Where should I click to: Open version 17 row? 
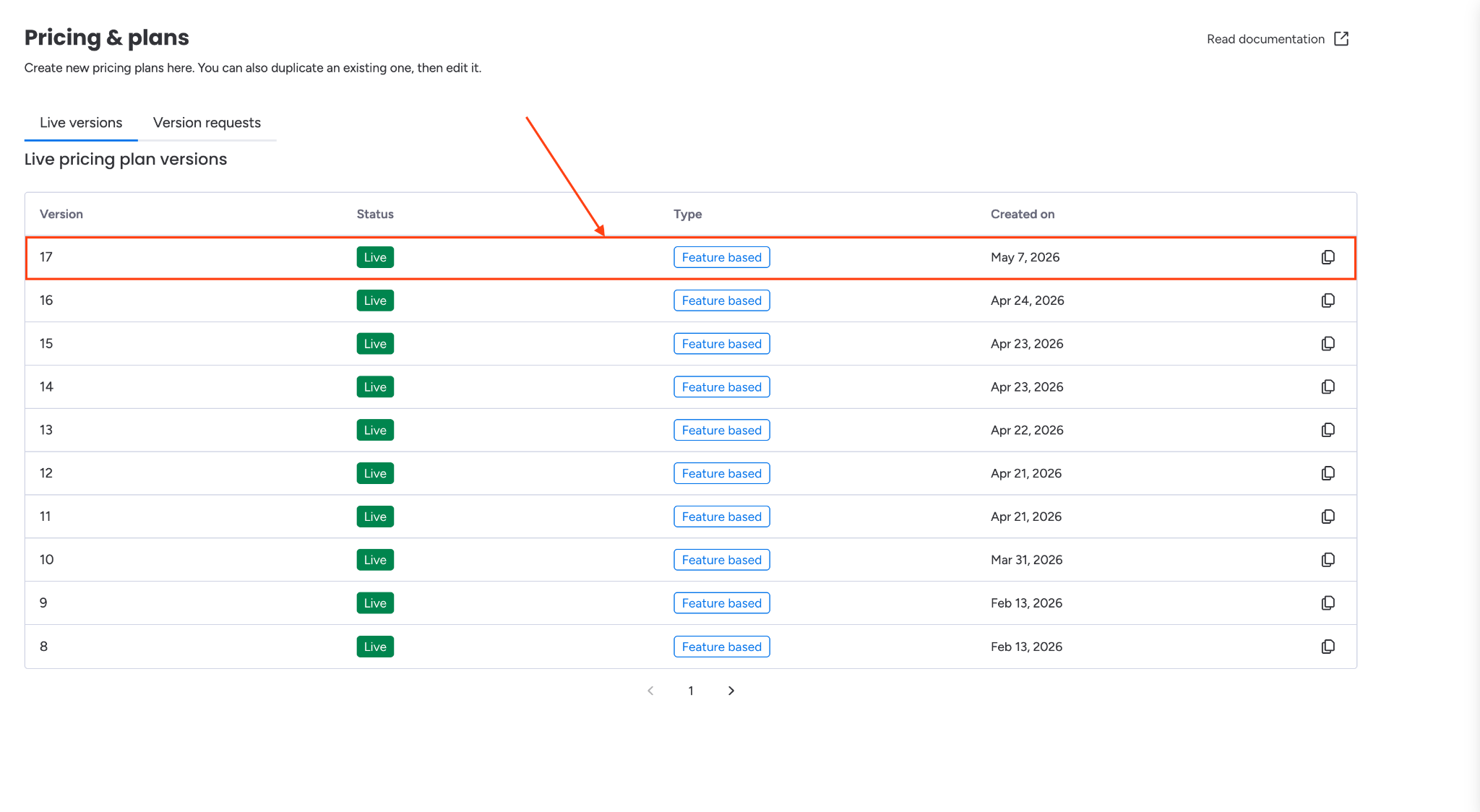(x=690, y=257)
